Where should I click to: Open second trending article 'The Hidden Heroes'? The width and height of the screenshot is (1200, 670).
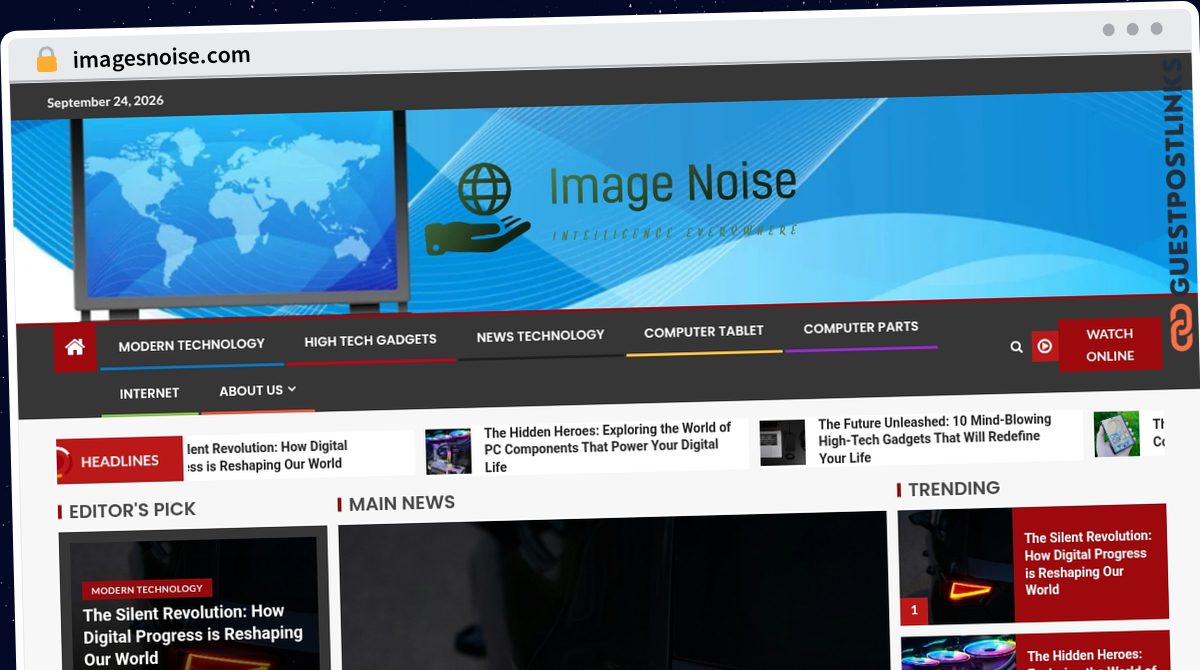pyautogui.click(x=1090, y=660)
